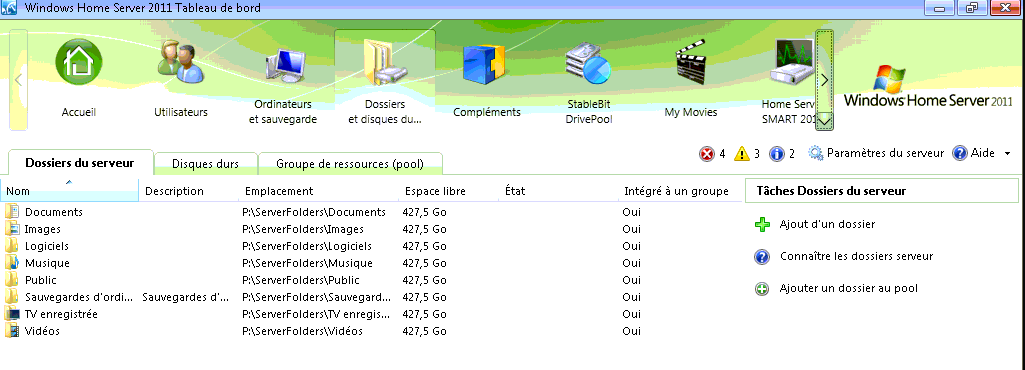
Task: View the 3 warning alerts
Action: [747, 154]
